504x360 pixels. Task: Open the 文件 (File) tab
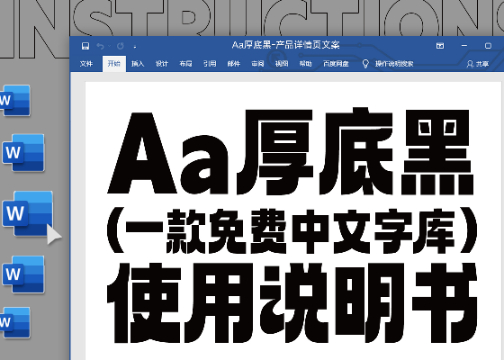(x=86, y=63)
